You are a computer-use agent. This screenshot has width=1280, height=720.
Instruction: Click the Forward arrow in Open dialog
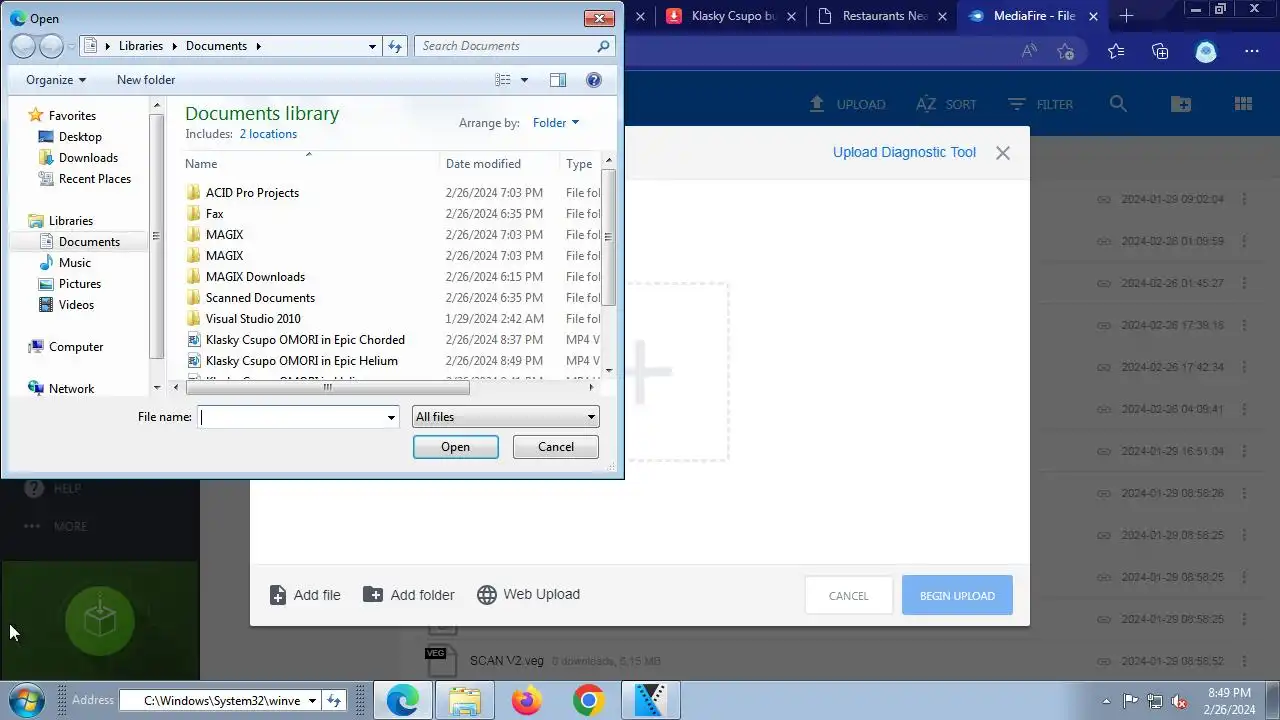click(x=51, y=46)
